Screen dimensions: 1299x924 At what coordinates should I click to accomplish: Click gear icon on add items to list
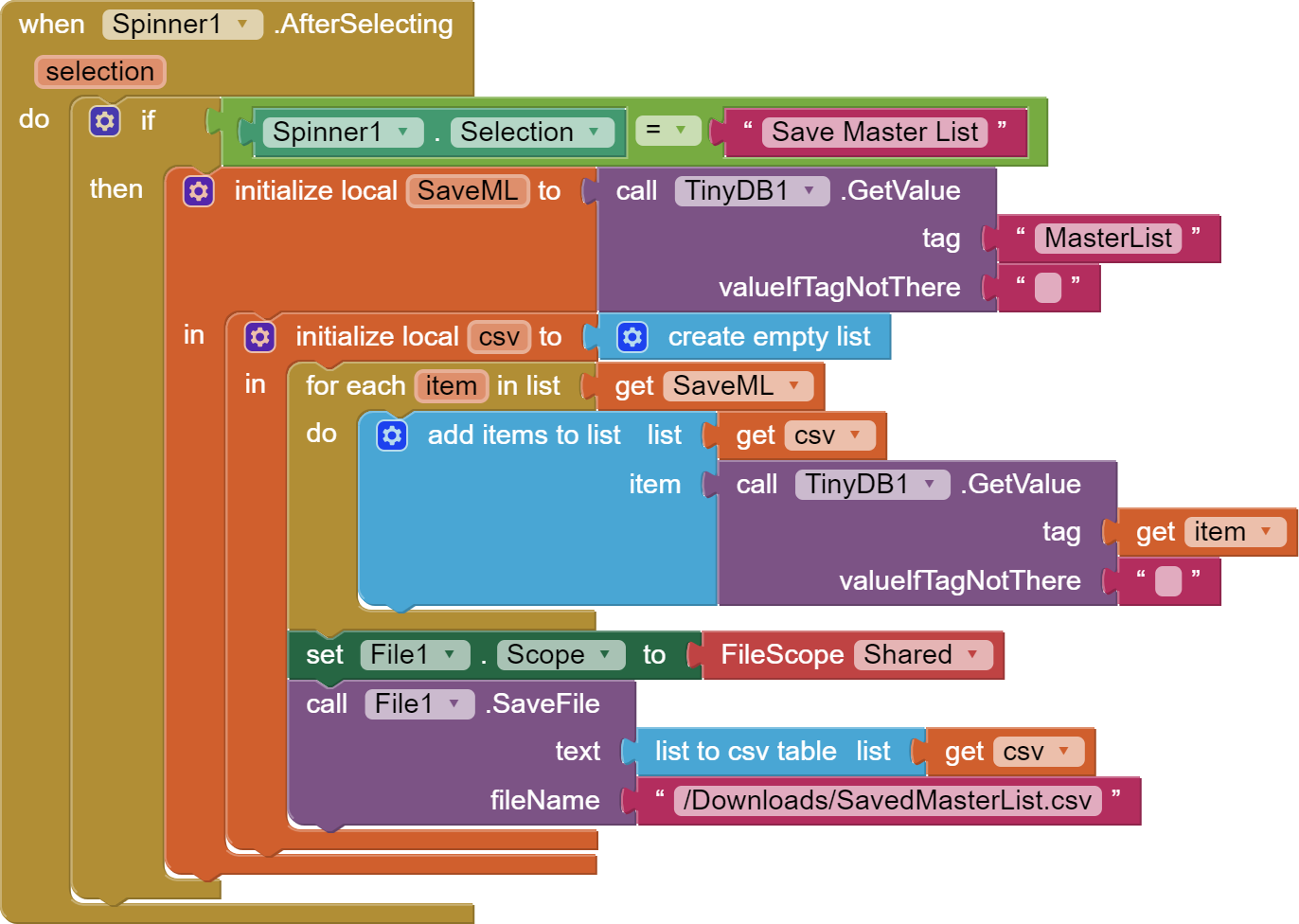[x=392, y=435]
